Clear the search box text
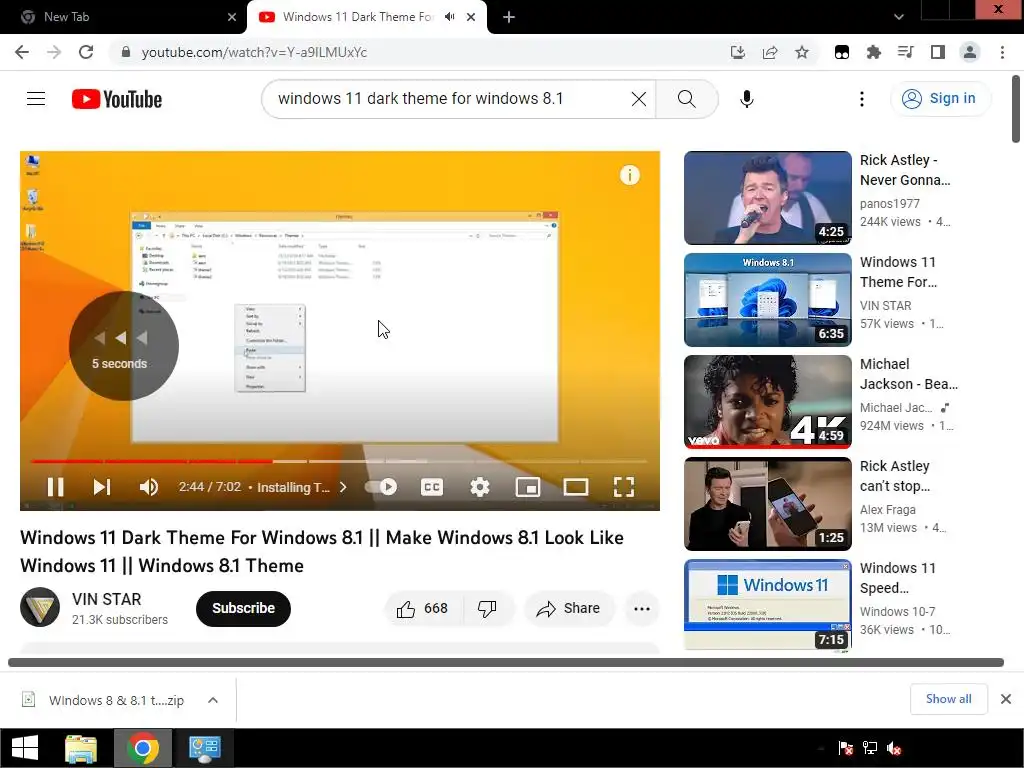This screenshot has width=1024, height=768. click(x=639, y=99)
